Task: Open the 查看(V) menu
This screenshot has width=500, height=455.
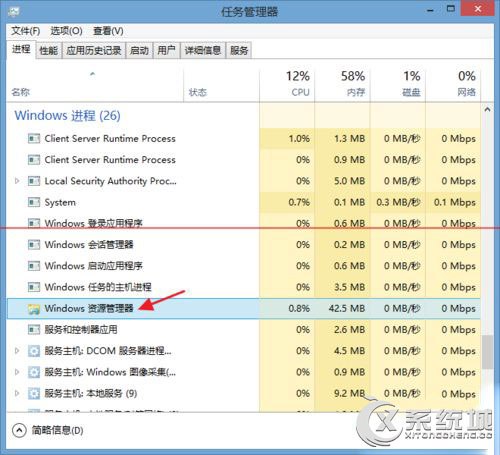Action: point(108,31)
